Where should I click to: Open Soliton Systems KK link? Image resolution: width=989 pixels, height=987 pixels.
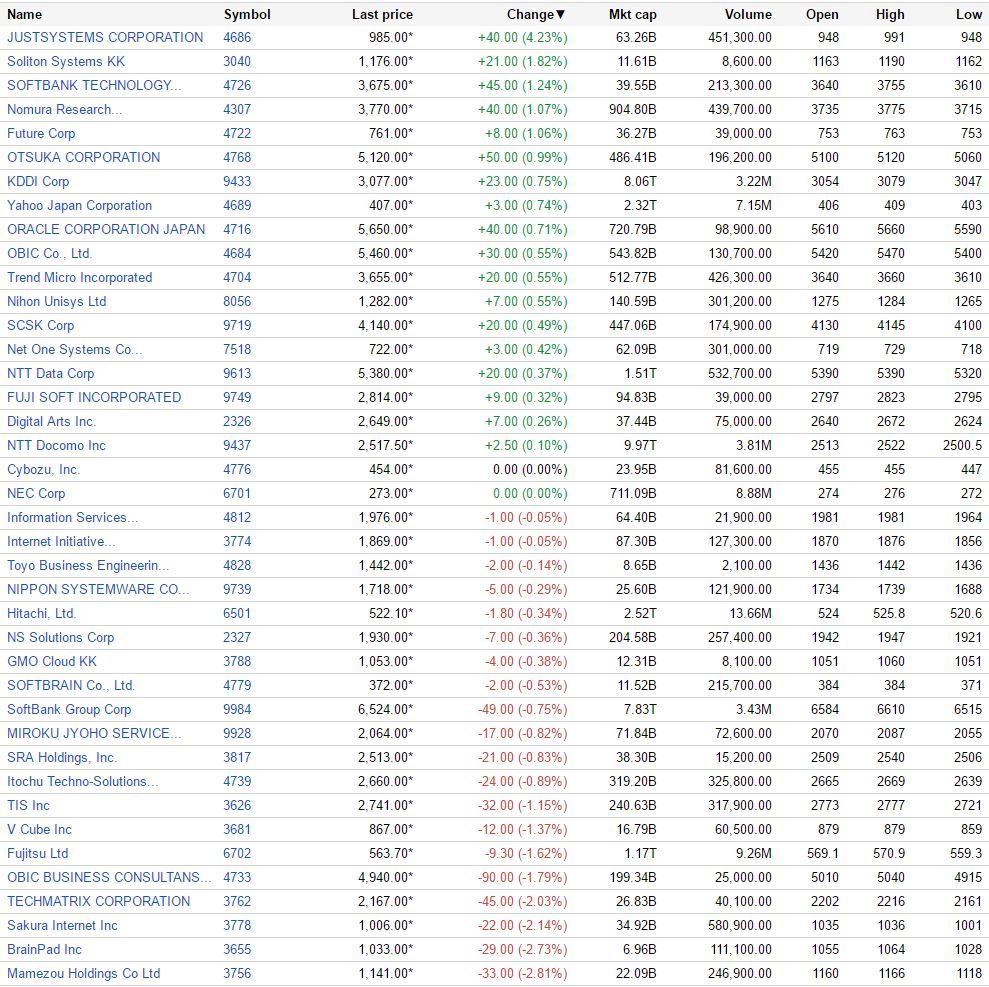point(66,61)
